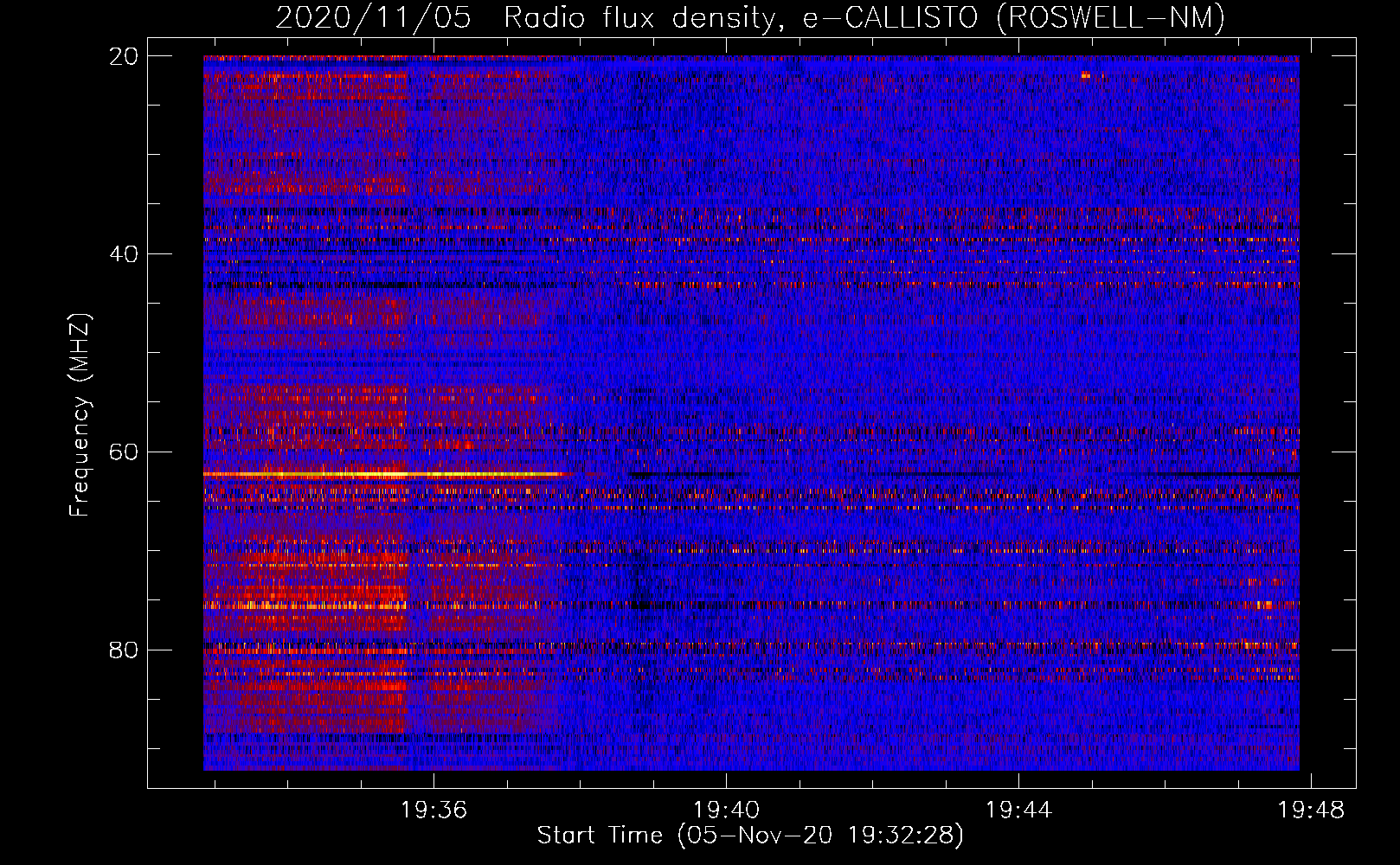Image resolution: width=1400 pixels, height=865 pixels.
Task: Click the '19:40' time tick label
Action: 726,811
